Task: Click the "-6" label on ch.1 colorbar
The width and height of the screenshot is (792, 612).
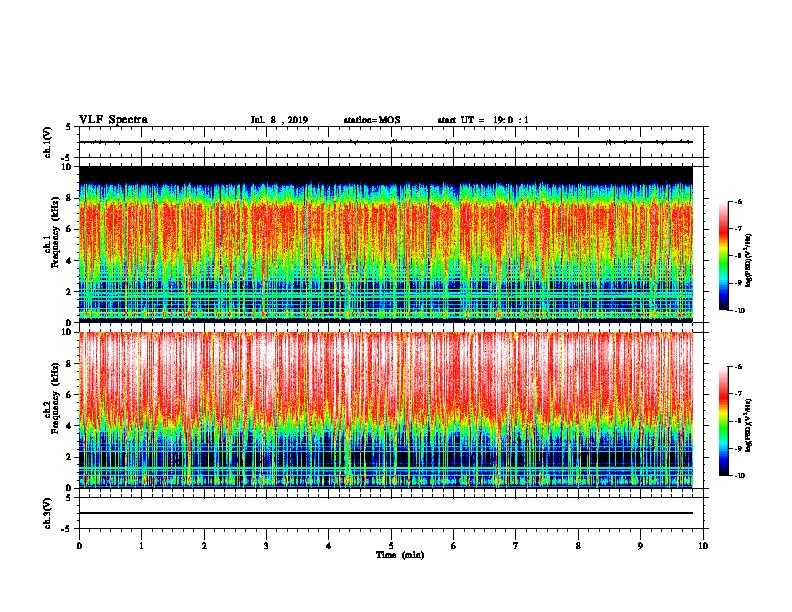Action: 738,202
